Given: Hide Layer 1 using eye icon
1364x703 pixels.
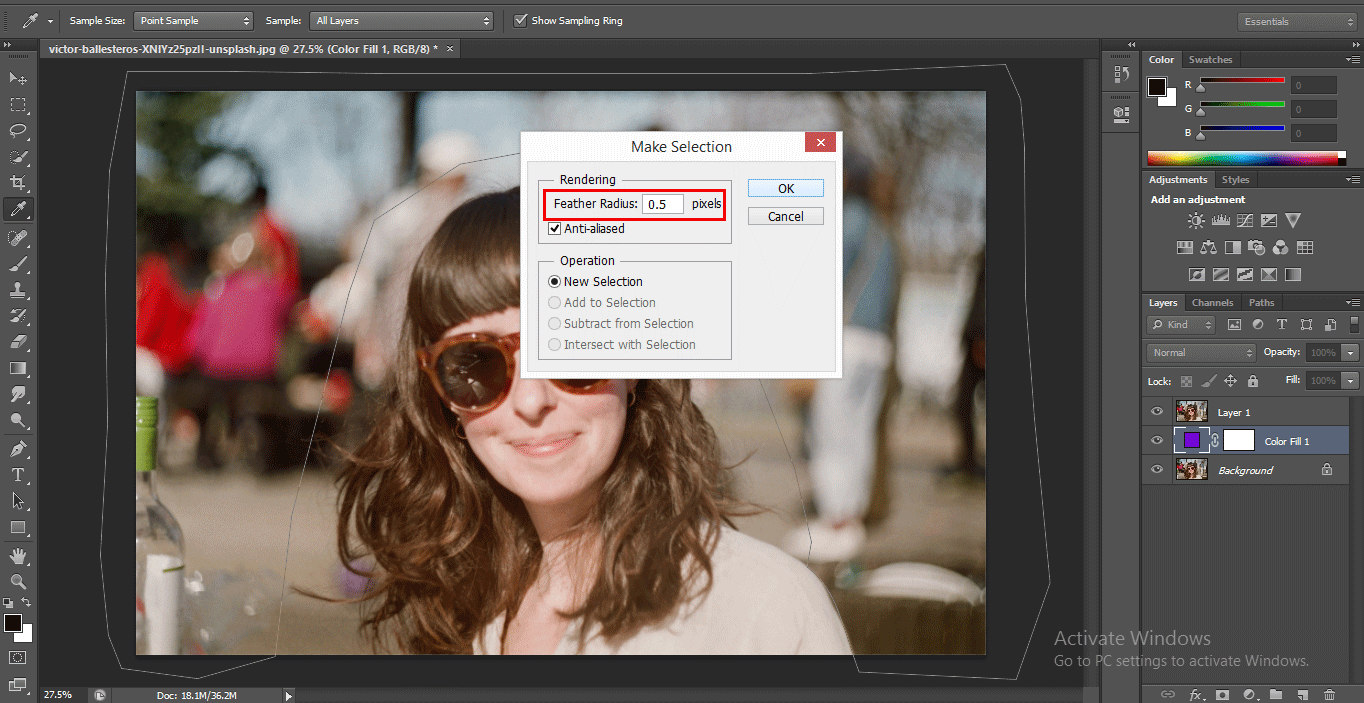Looking at the screenshot, I should point(1157,412).
